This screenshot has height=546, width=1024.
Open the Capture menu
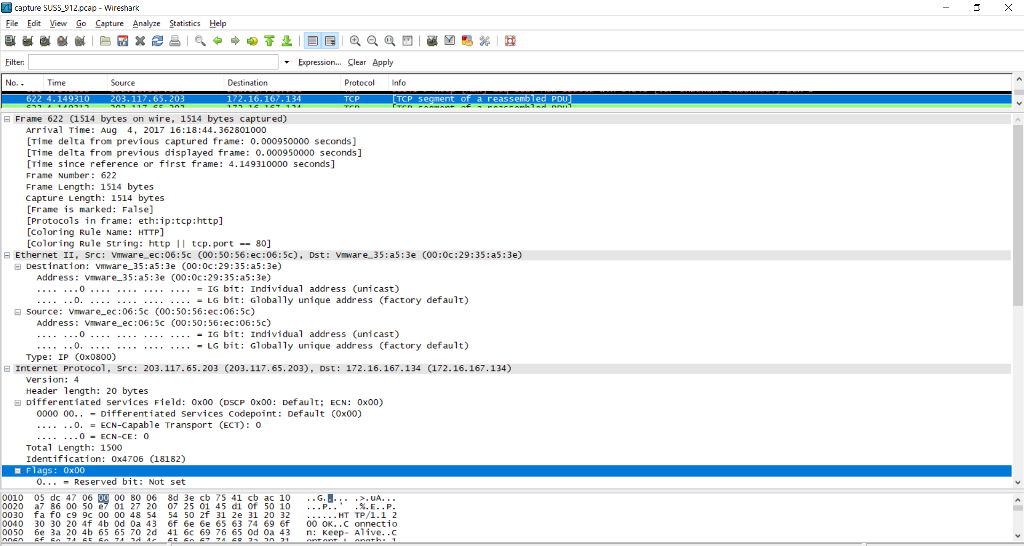coord(109,24)
